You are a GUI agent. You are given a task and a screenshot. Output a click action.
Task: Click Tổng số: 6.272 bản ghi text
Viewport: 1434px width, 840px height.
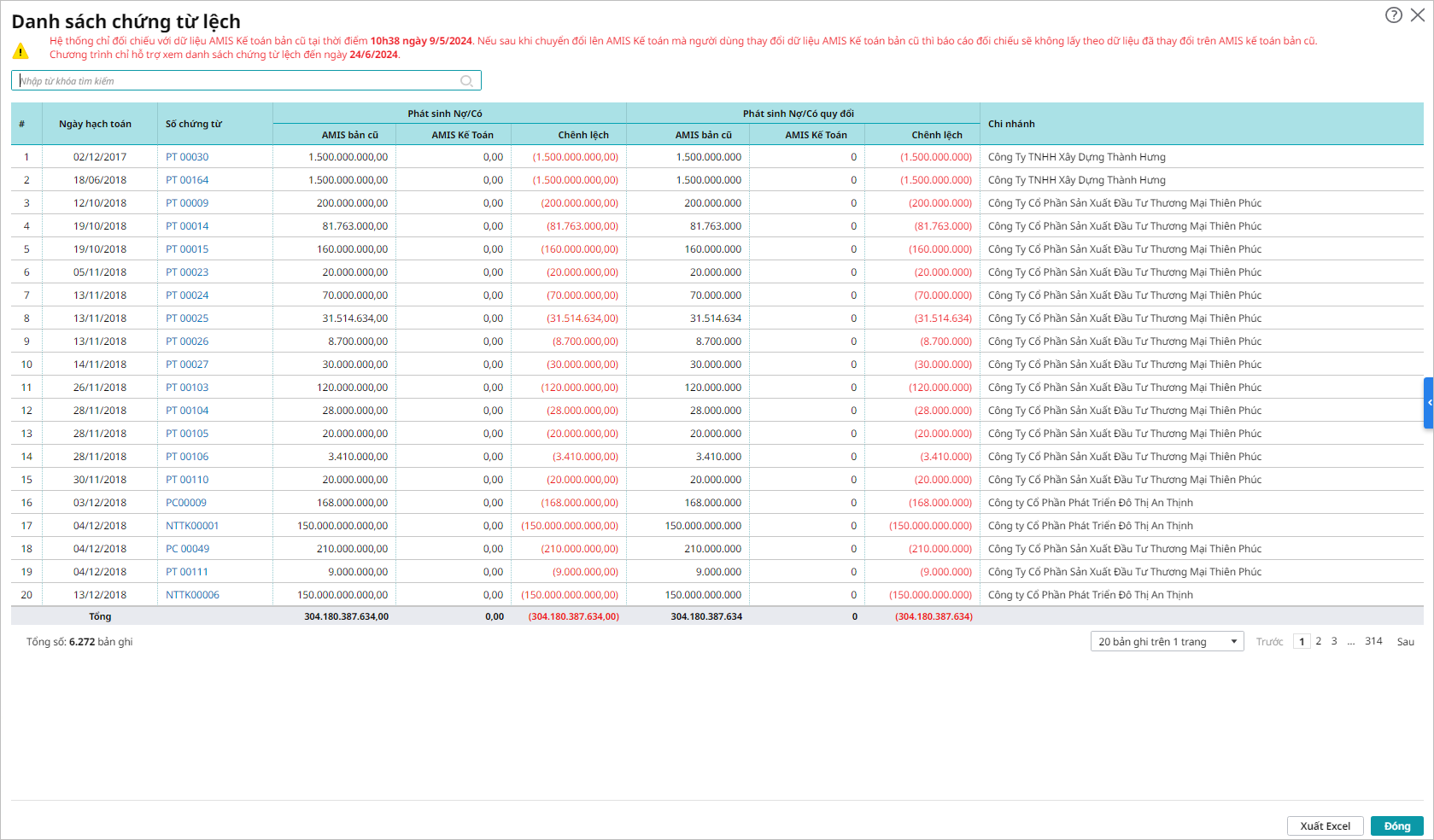(79, 642)
